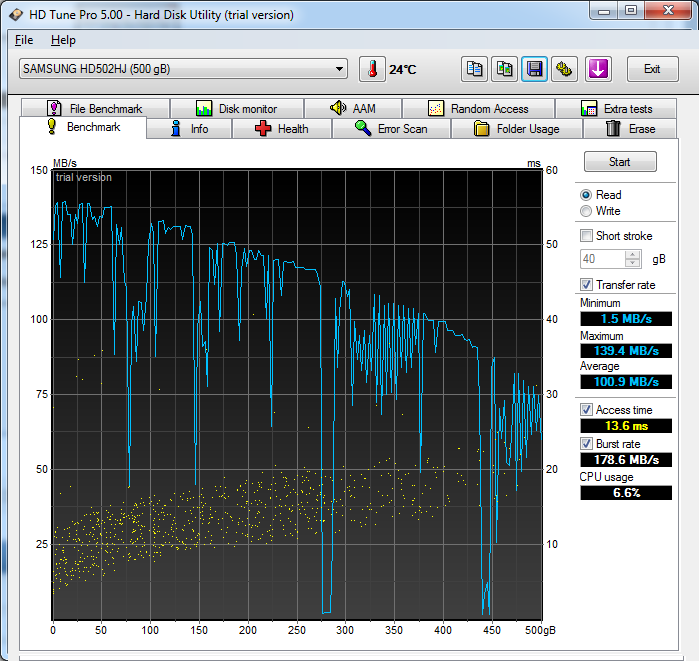Uncheck the Transfer rate checkbox
The image size is (699, 661).
(x=586, y=284)
